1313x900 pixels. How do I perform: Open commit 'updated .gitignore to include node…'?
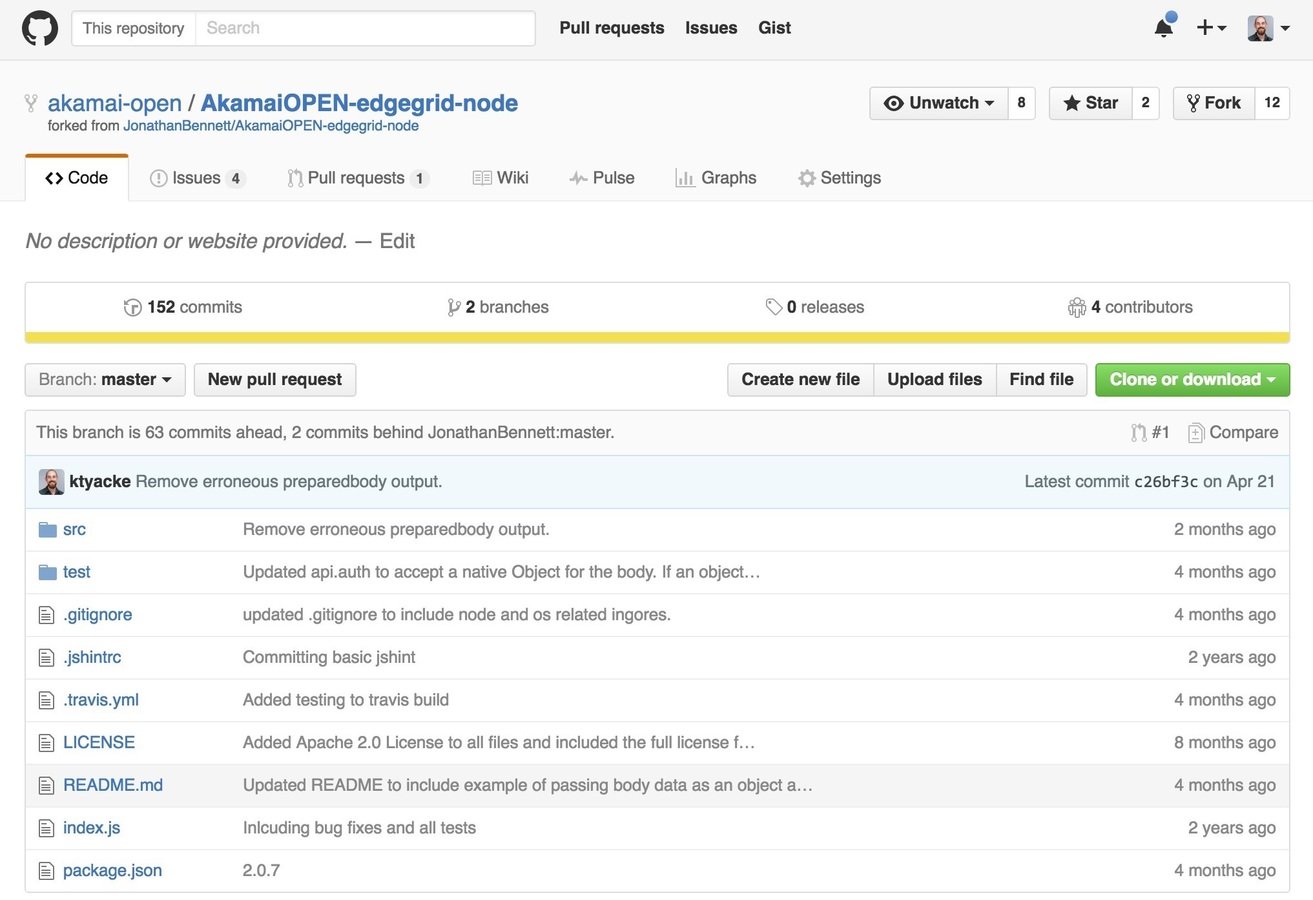point(457,614)
